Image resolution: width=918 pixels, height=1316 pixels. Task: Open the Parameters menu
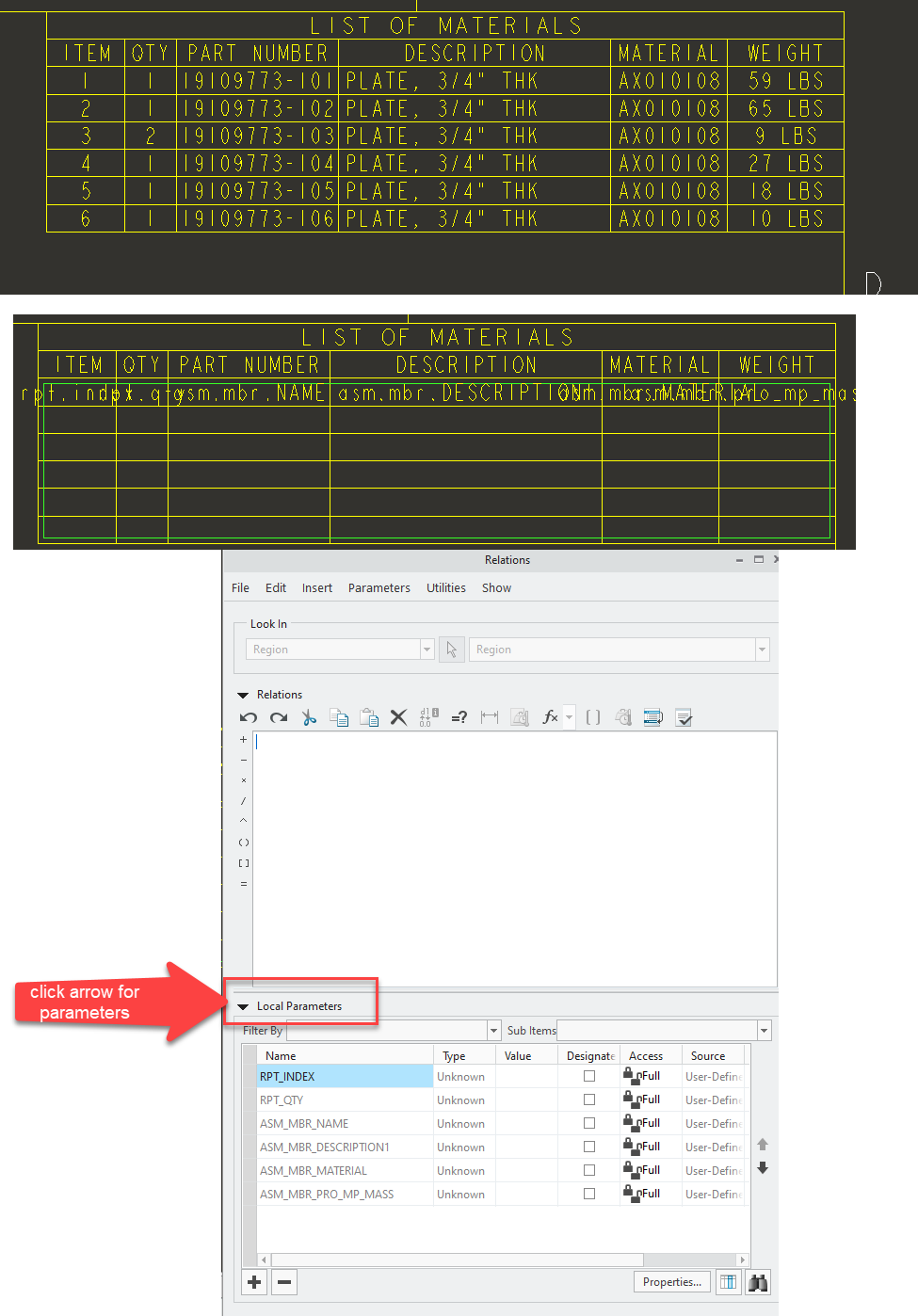pyautogui.click(x=378, y=587)
